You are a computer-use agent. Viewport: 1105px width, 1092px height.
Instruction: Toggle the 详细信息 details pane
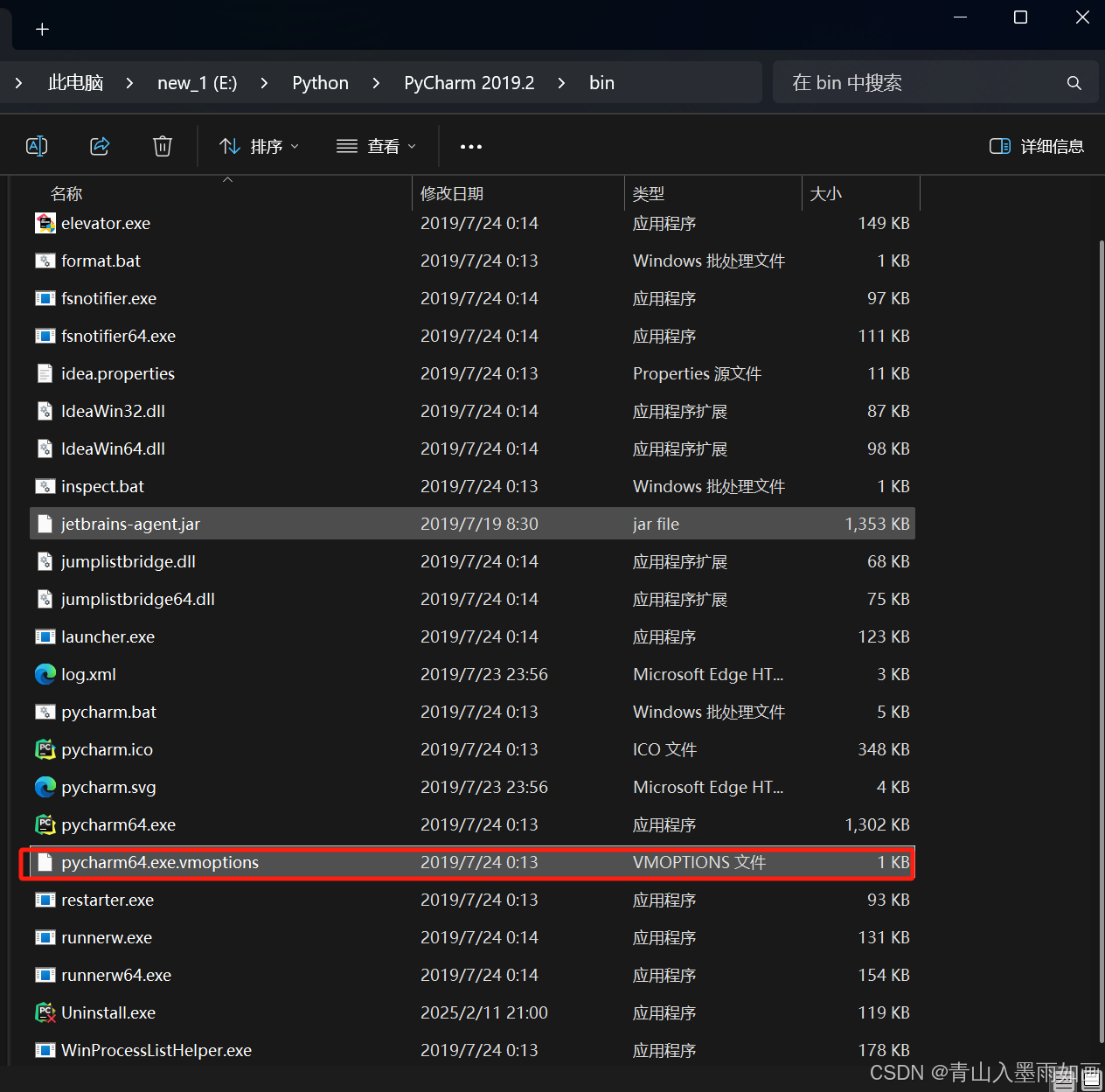click(1037, 146)
